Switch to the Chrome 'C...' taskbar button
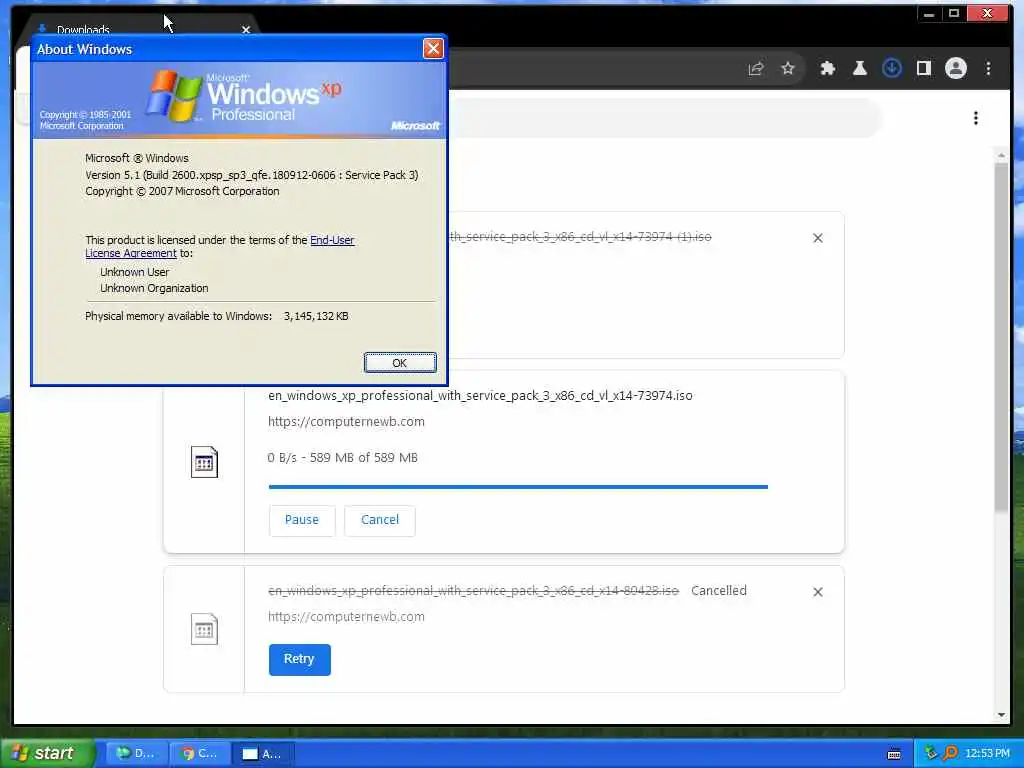 tap(199, 754)
